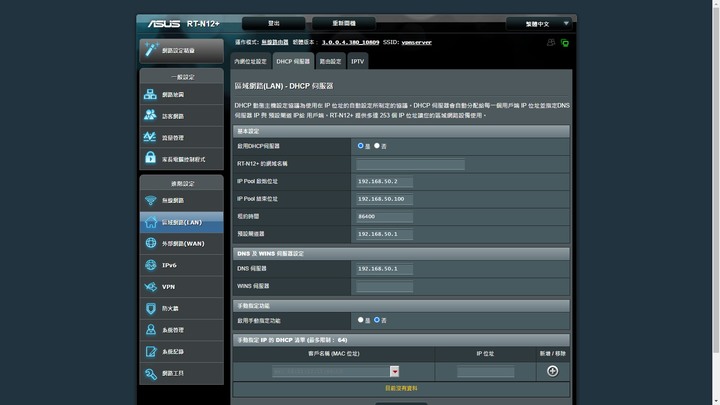
Task: Click the plus icon to add DHCP entry
Action: tap(552, 371)
